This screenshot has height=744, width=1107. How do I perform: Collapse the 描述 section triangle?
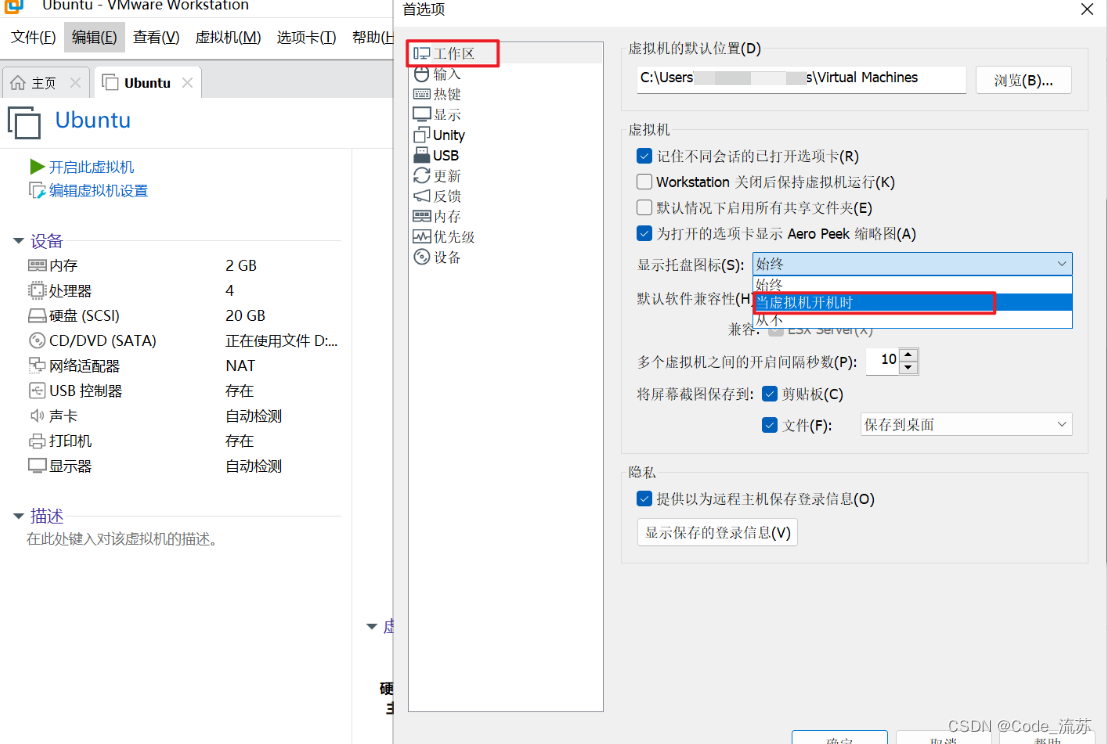tap(18, 517)
